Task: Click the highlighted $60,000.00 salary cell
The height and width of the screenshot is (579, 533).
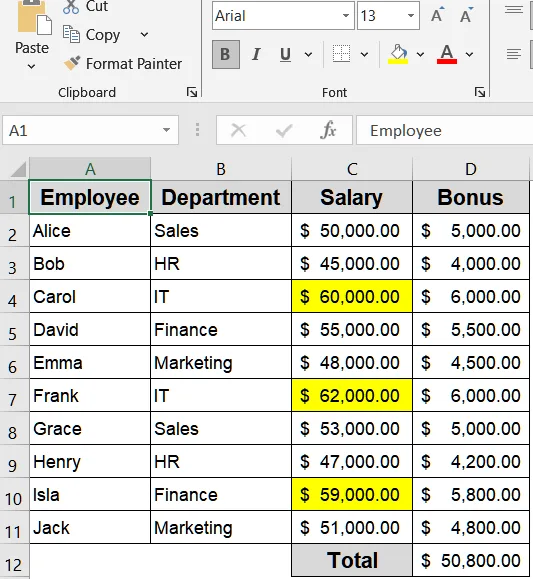Action: (x=352, y=297)
